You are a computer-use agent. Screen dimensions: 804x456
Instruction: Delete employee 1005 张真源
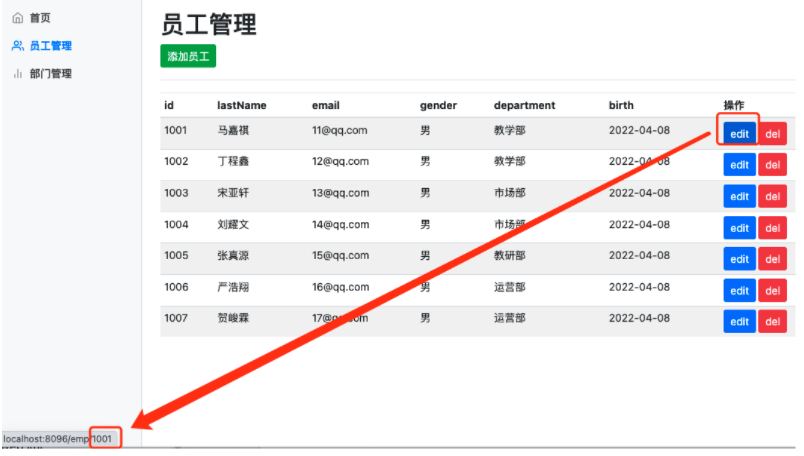point(772,259)
